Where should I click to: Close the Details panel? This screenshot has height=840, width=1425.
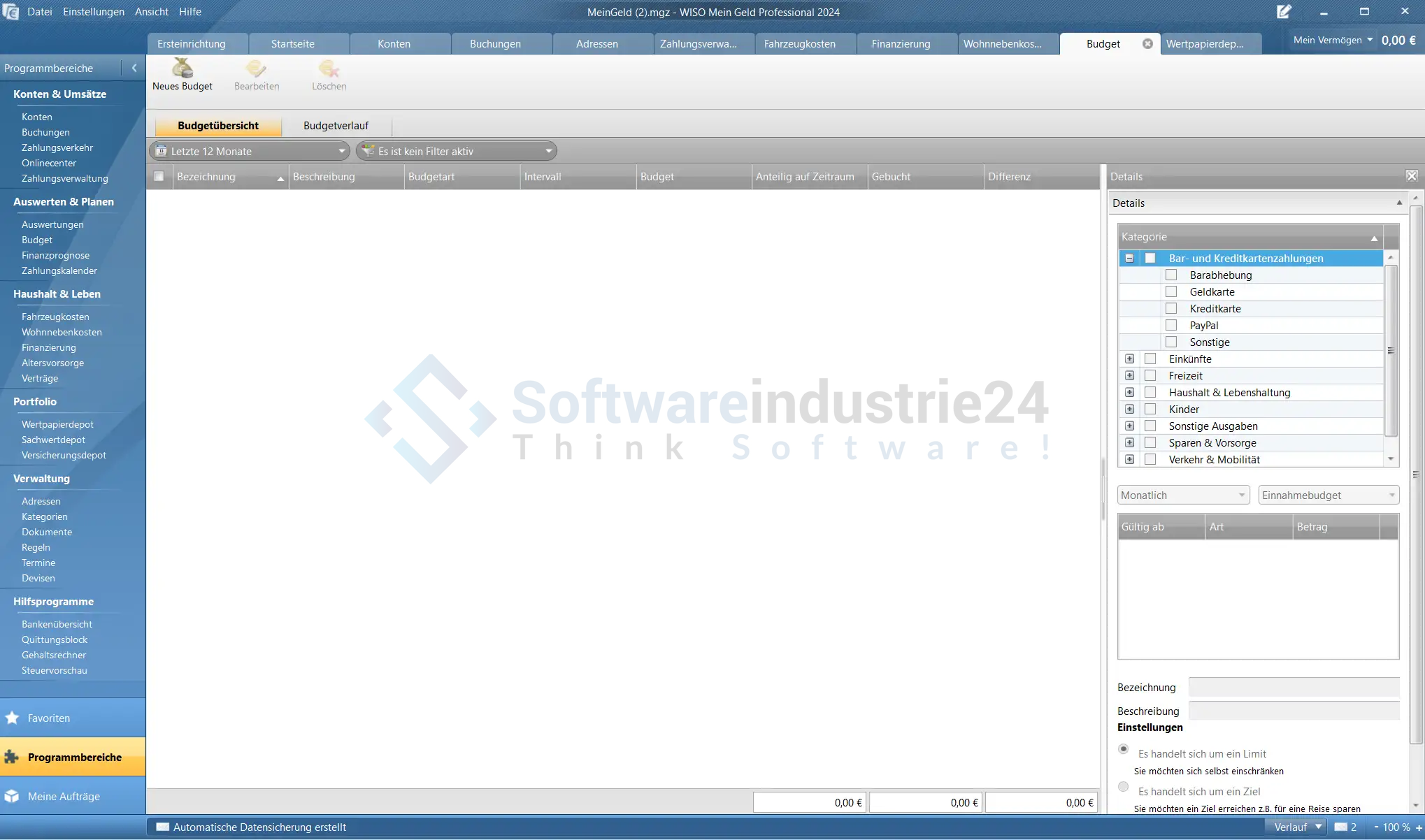coord(1412,176)
